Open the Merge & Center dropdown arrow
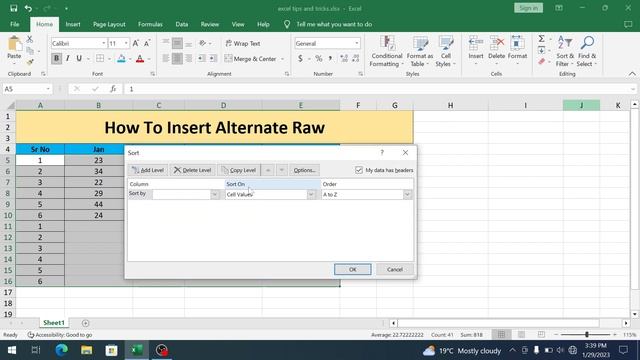The height and width of the screenshot is (360, 640). tap(282, 59)
